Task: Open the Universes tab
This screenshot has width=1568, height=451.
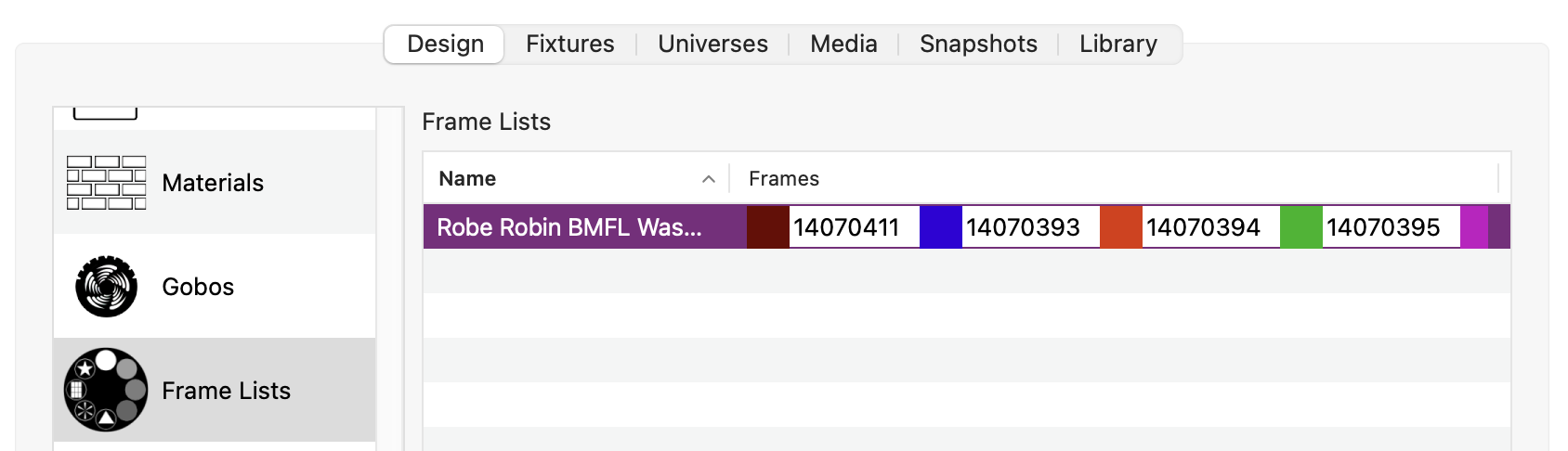Action: click(712, 44)
